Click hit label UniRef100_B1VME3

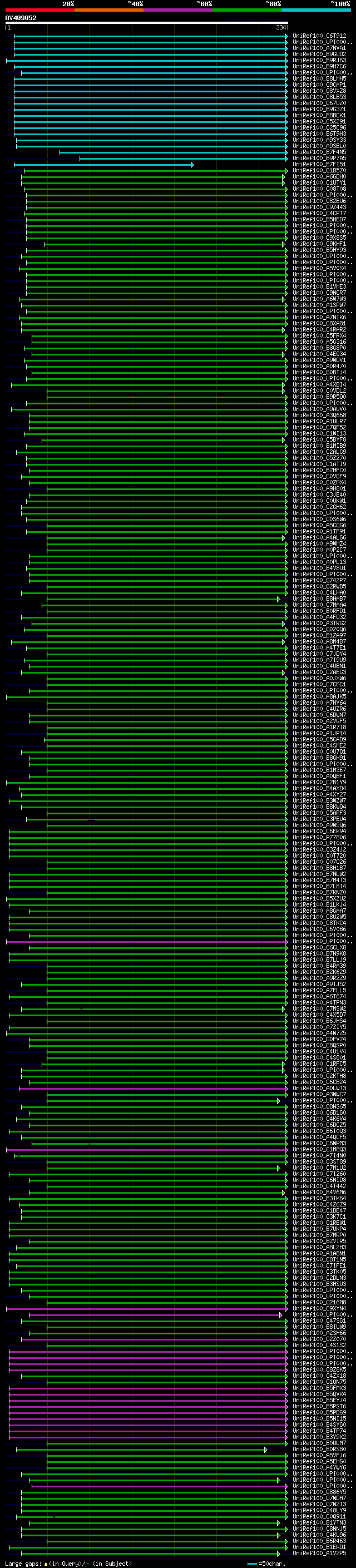[319, 286]
